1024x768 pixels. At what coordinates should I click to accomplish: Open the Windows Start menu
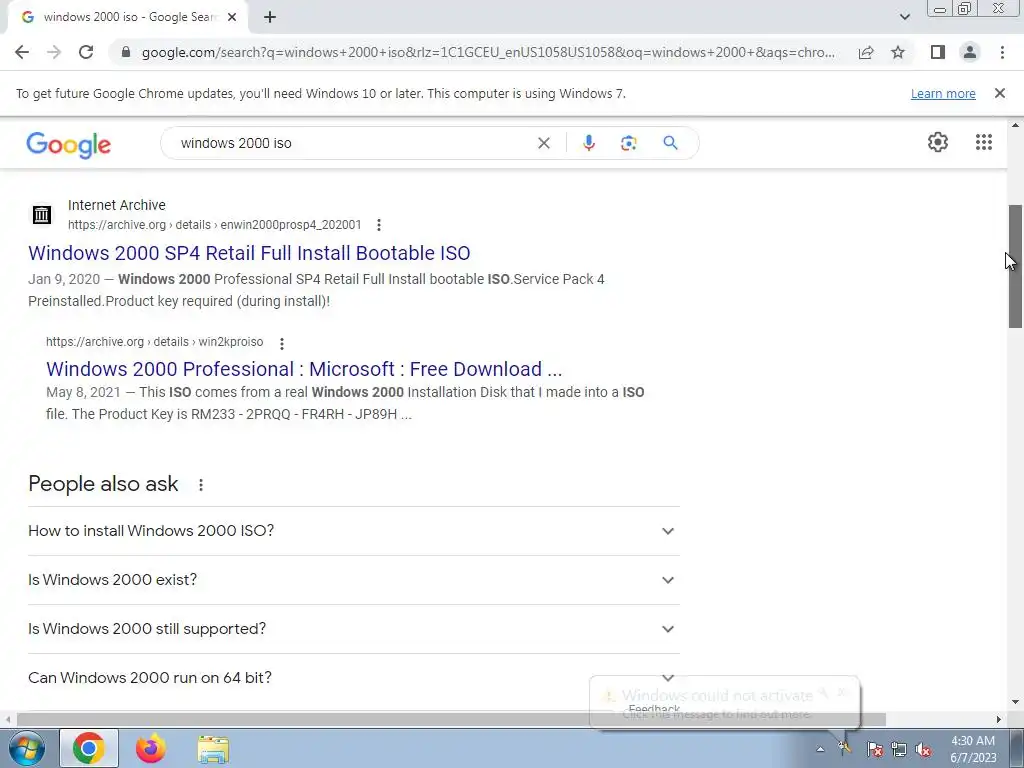(x=25, y=748)
